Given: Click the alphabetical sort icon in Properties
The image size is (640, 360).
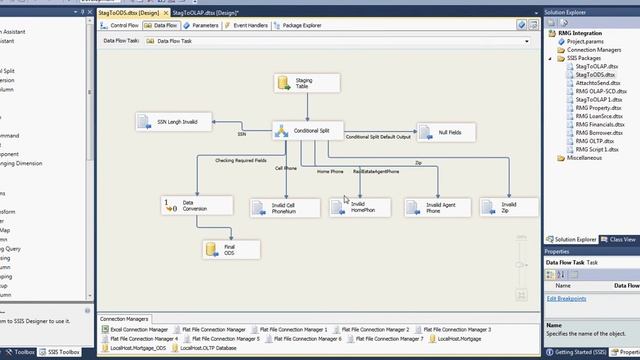Looking at the screenshot, I should (x=561, y=275).
